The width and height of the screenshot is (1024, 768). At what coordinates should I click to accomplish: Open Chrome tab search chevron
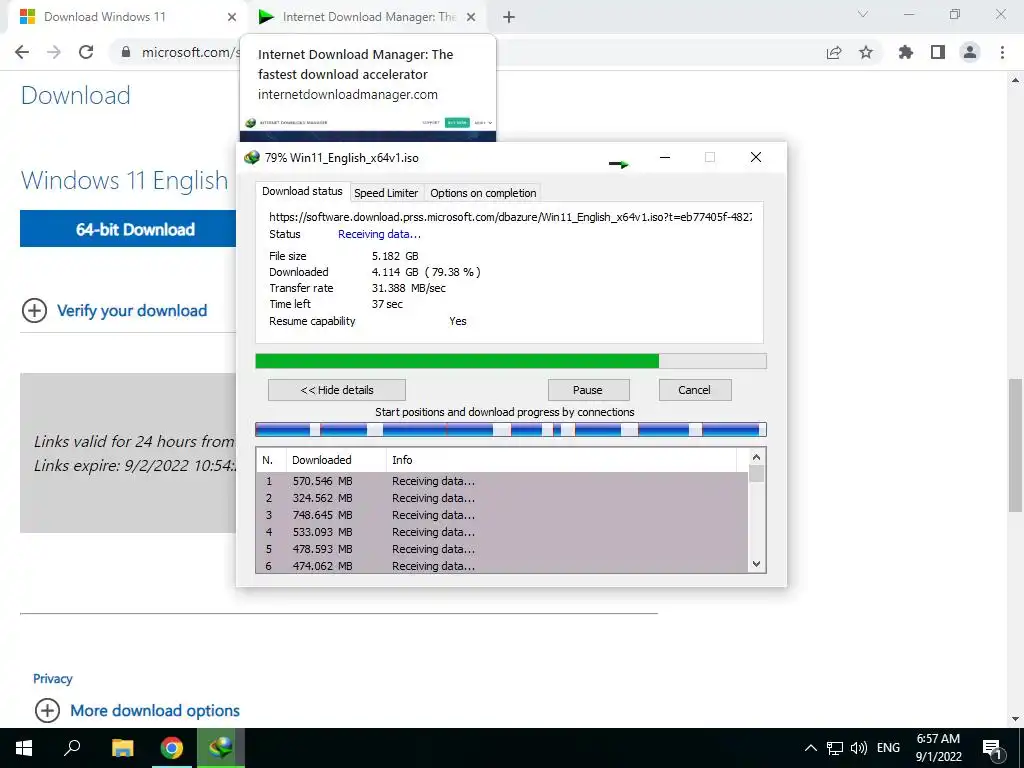click(x=863, y=14)
